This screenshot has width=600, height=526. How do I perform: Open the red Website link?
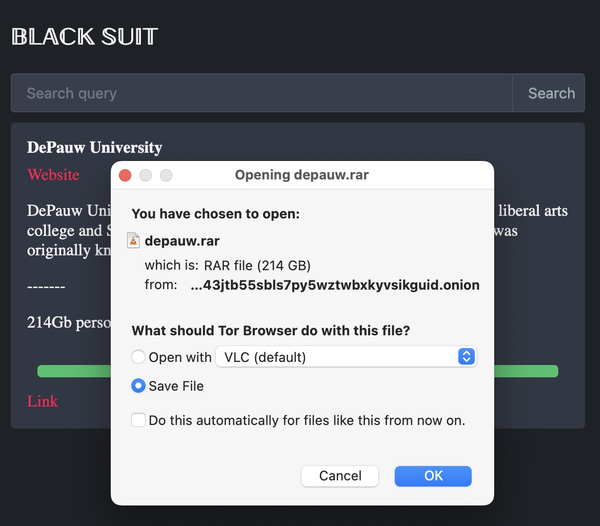pyautogui.click(x=53, y=175)
